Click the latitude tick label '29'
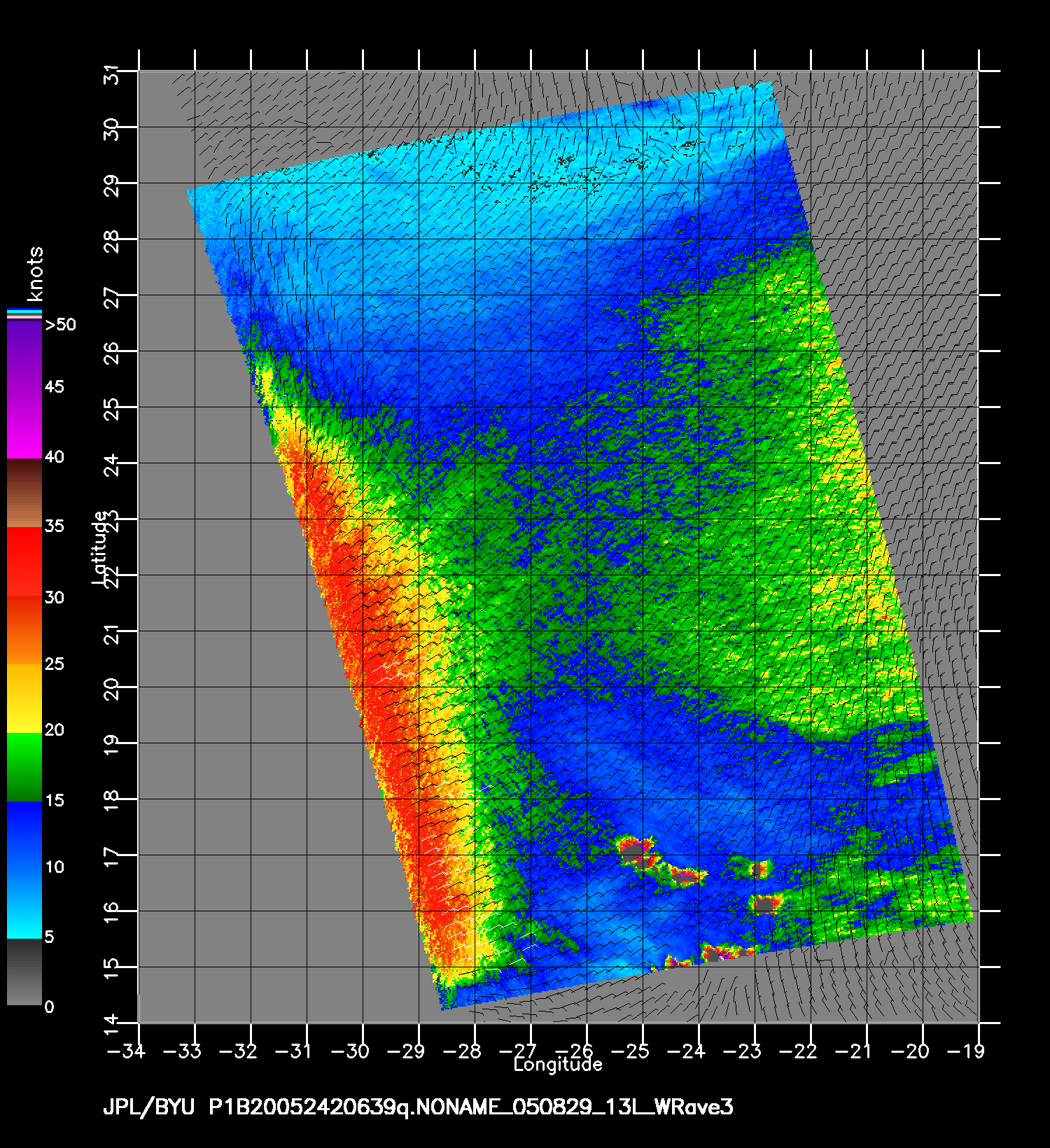The image size is (1050, 1148). click(x=111, y=186)
